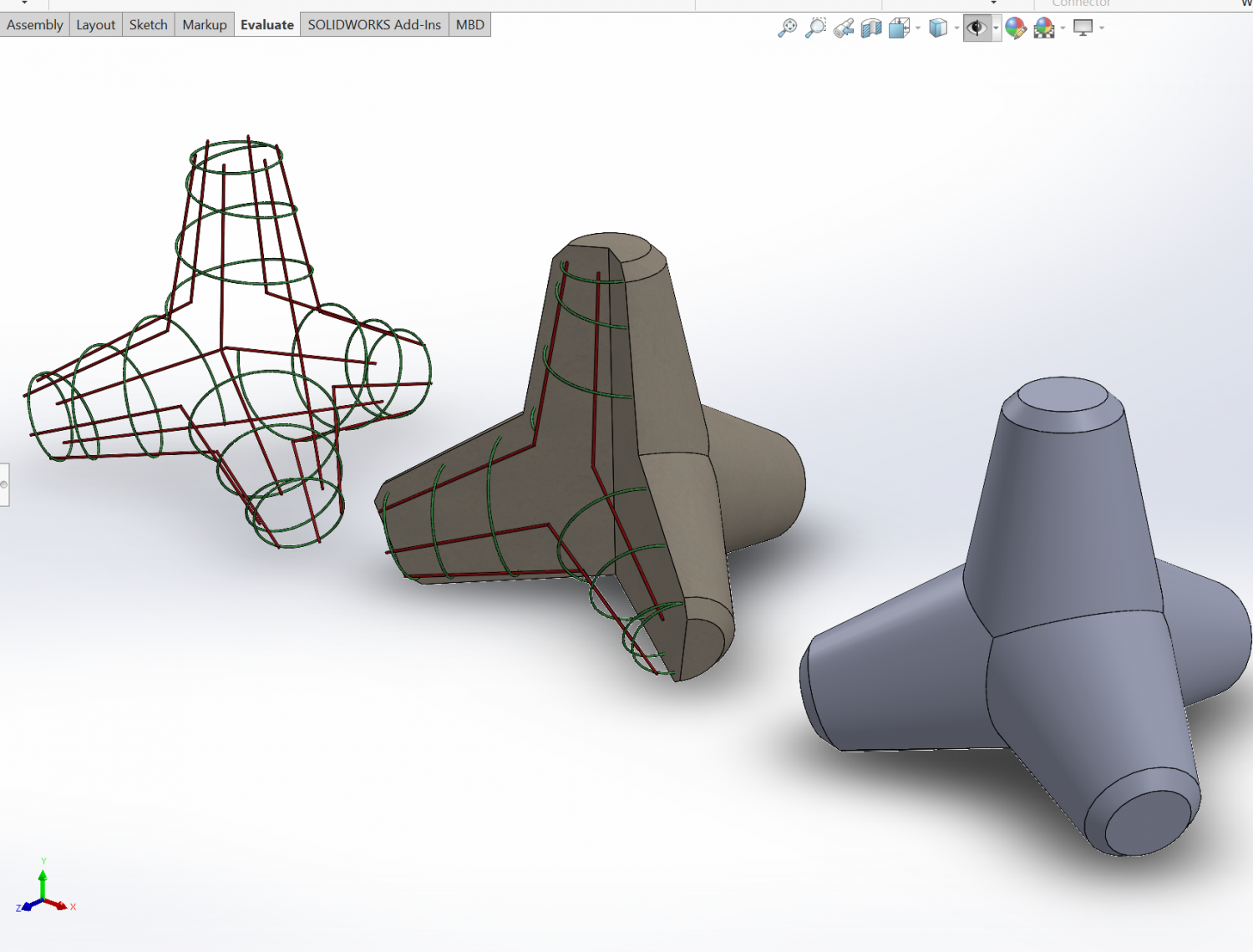The width and height of the screenshot is (1253, 952).
Task: Expand the collapsed FeatureManager panel tab
Action: (5, 484)
